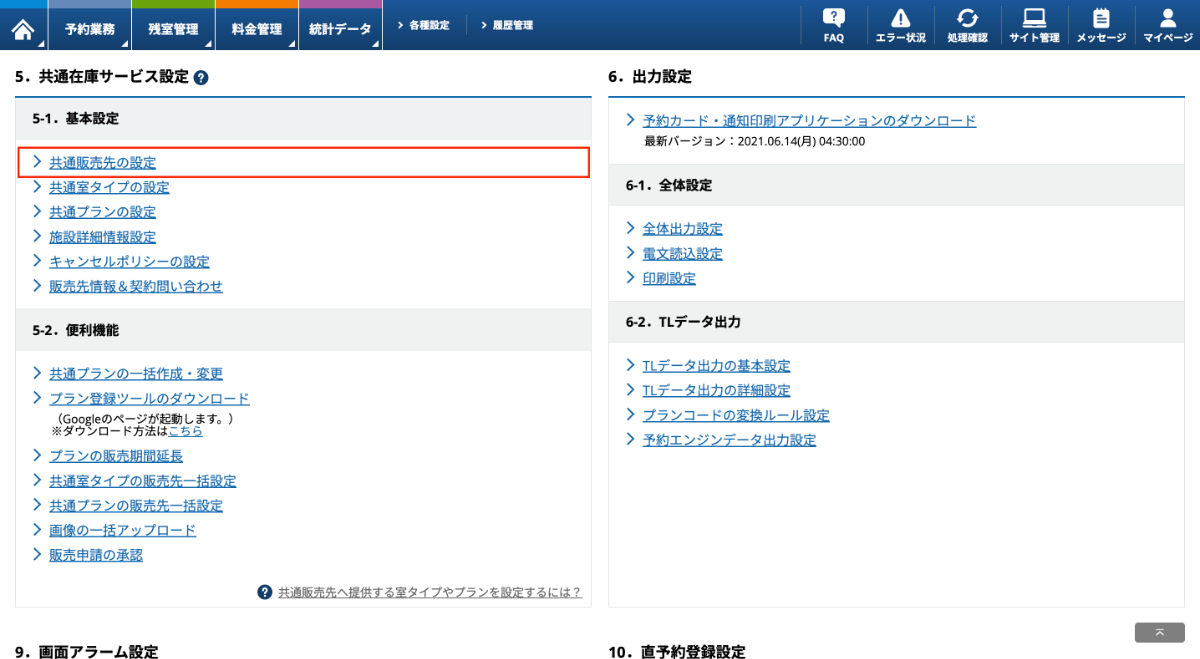Open the 予約業務 menu
Image resolution: width=1200 pixels, height=659 pixels.
click(x=89, y=26)
